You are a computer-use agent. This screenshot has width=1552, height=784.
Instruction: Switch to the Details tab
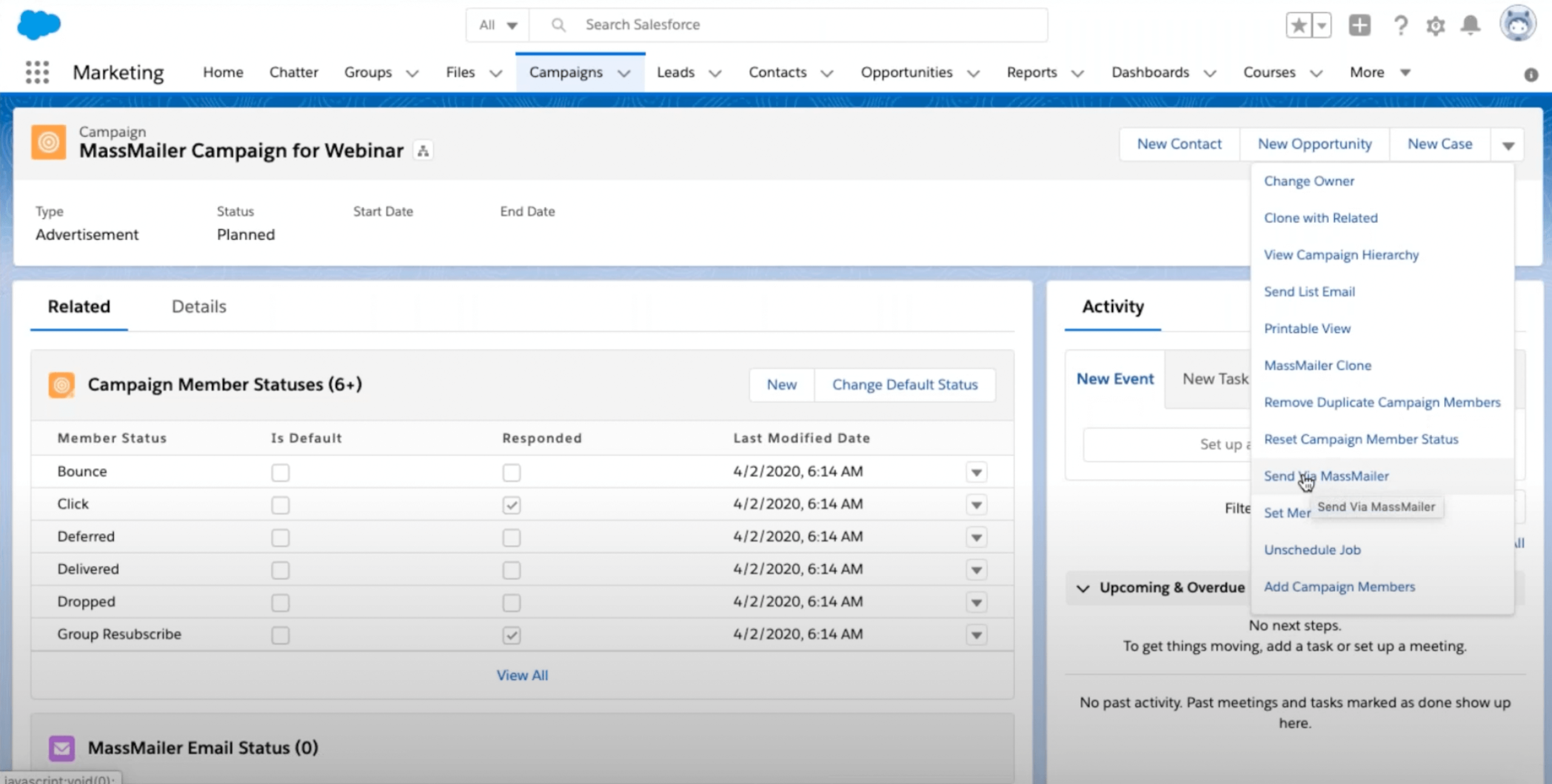click(x=199, y=307)
